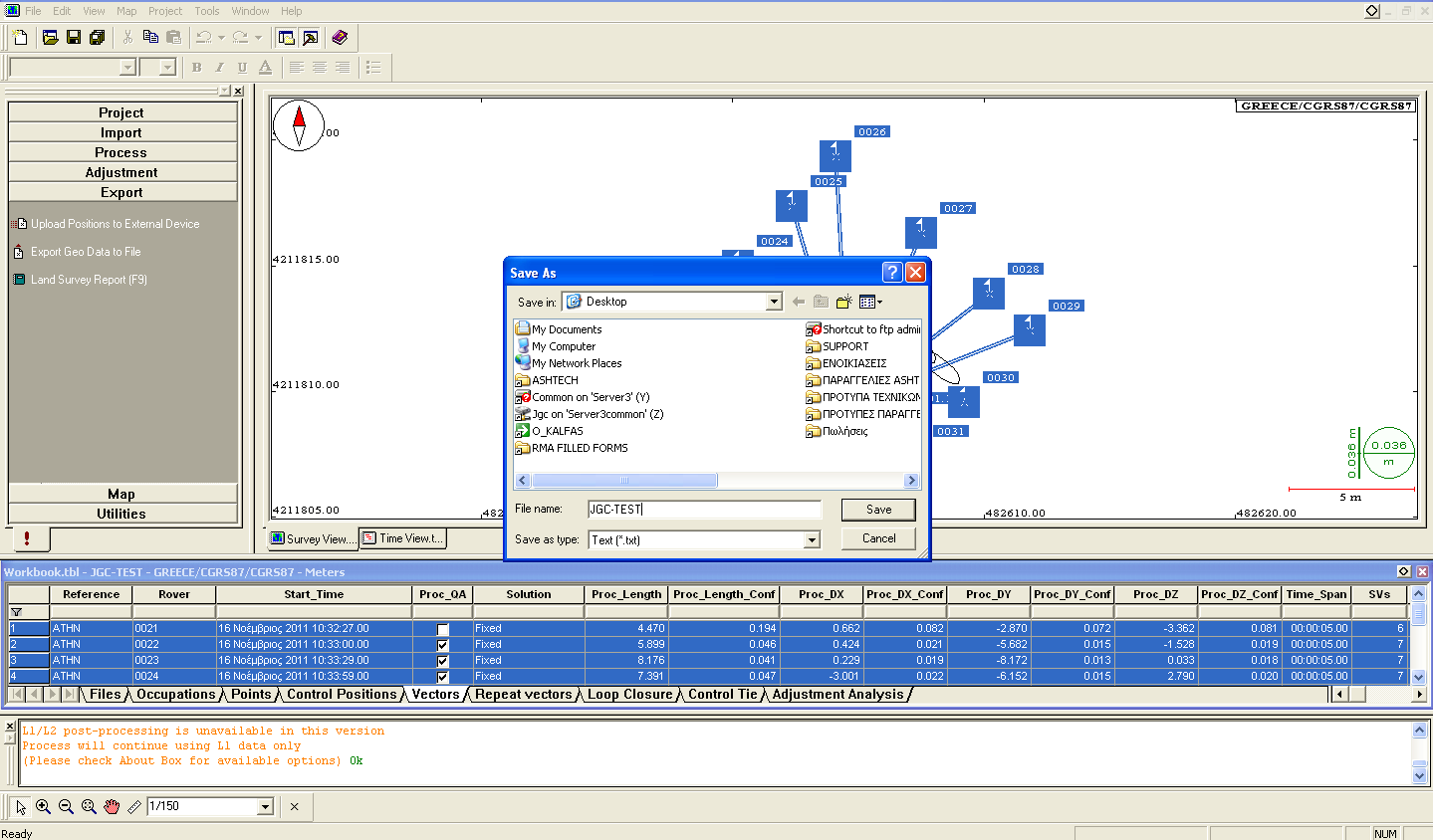The image size is (1433, 840).
Task: Go back with the Save As back arrow
Action: click(x=799, y=302)
